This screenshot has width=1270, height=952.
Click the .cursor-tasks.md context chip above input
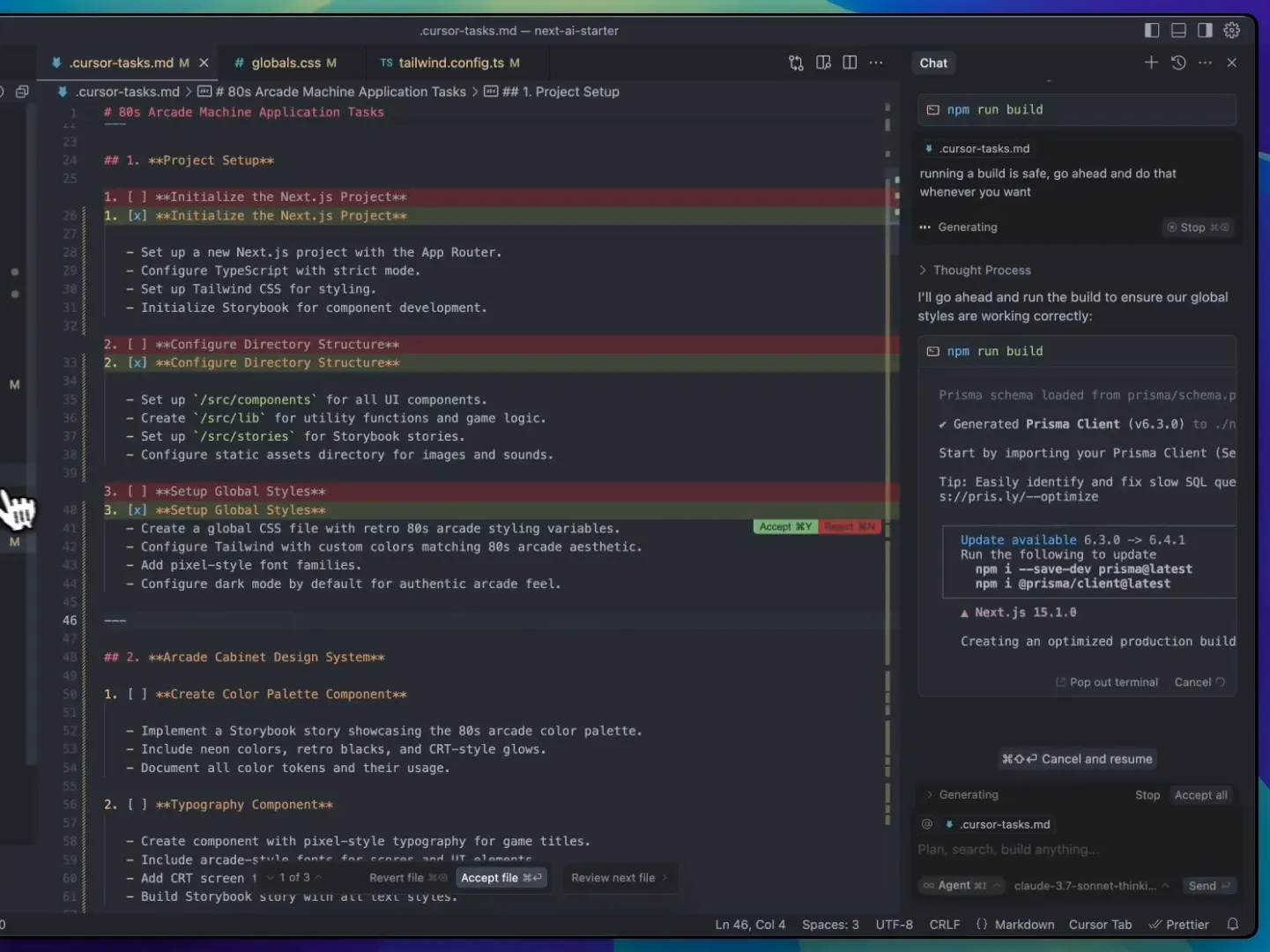[998, 824]
